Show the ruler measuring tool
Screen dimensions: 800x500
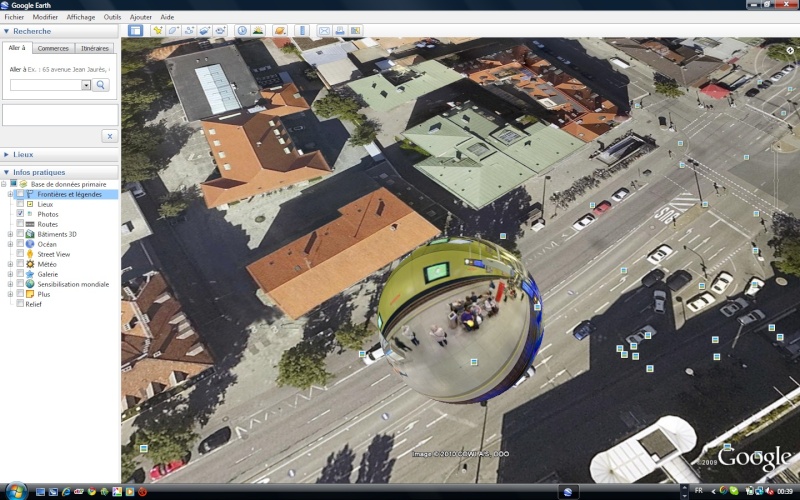(302, 31)
